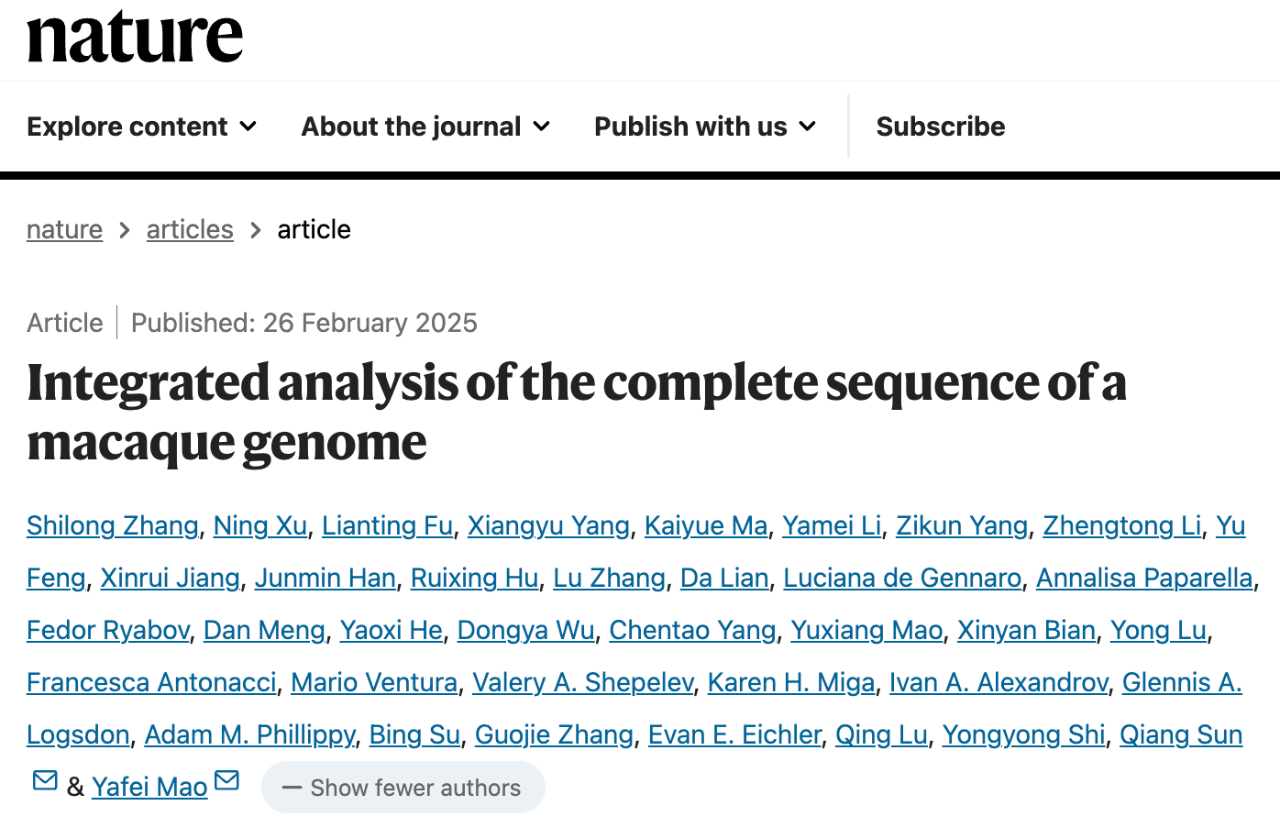Viewport: 1280px width, 828px height.
Task: Open author Luciana de Gennaro's details
Action: click(x=902, y=578)
